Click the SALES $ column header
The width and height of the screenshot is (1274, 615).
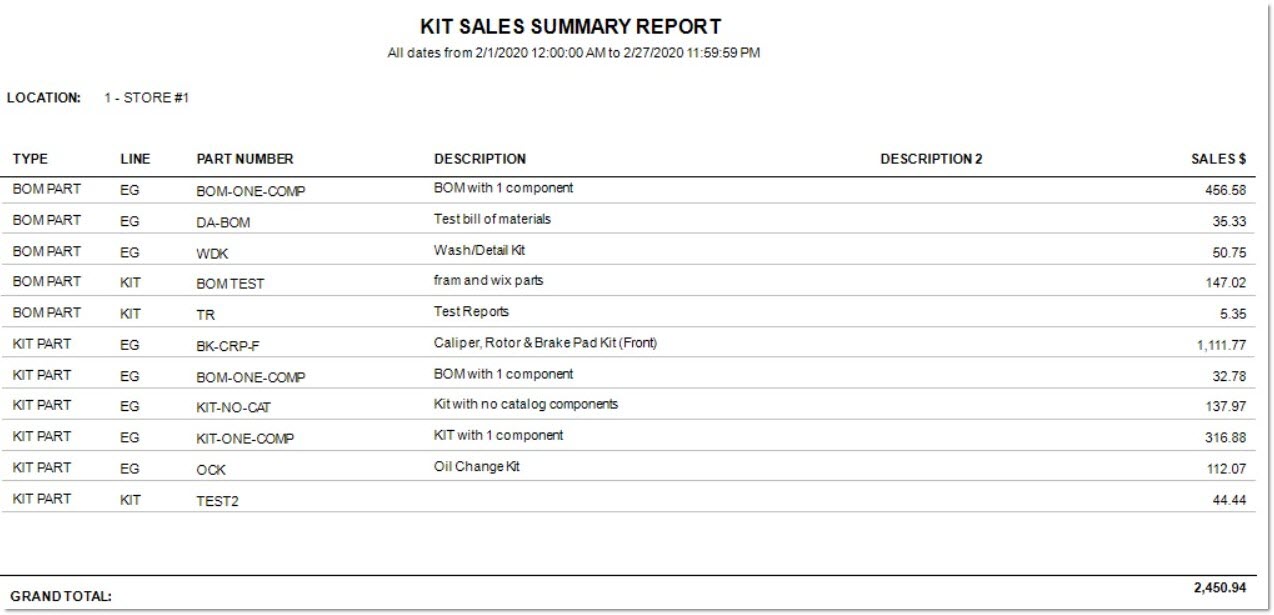point(1218,159)
